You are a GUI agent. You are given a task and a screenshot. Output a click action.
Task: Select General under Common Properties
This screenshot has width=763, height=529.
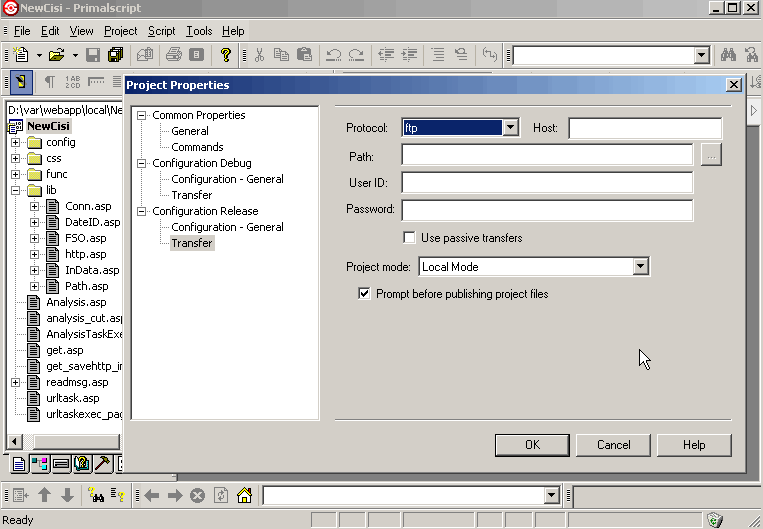pos(190,131)
